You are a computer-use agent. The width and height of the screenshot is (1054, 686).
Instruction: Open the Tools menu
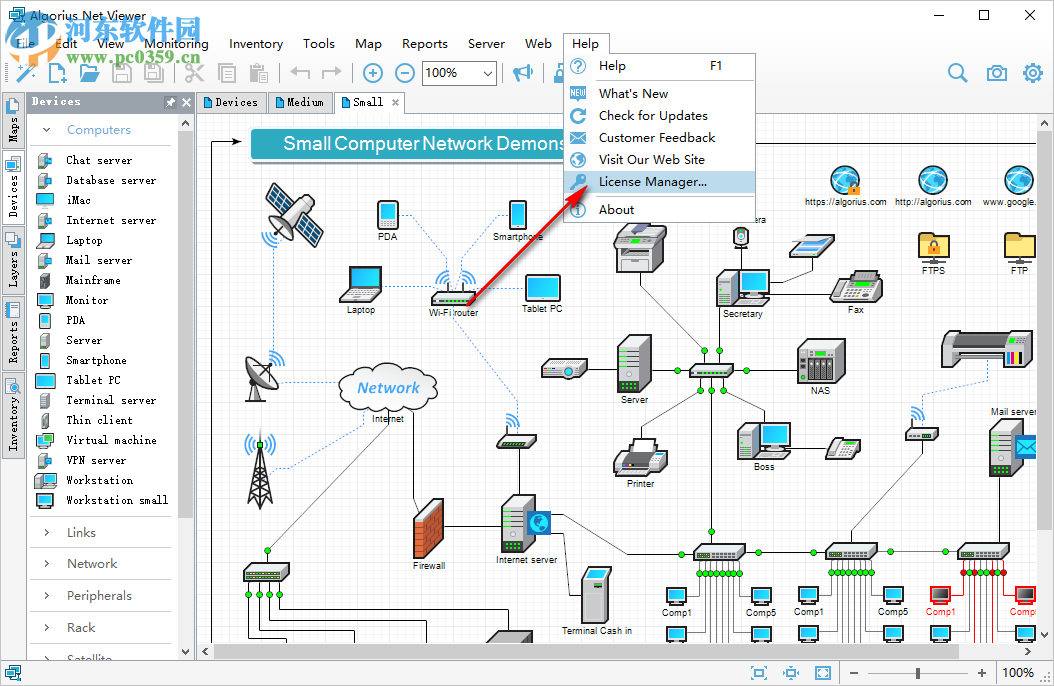click(x=318, y=43)
